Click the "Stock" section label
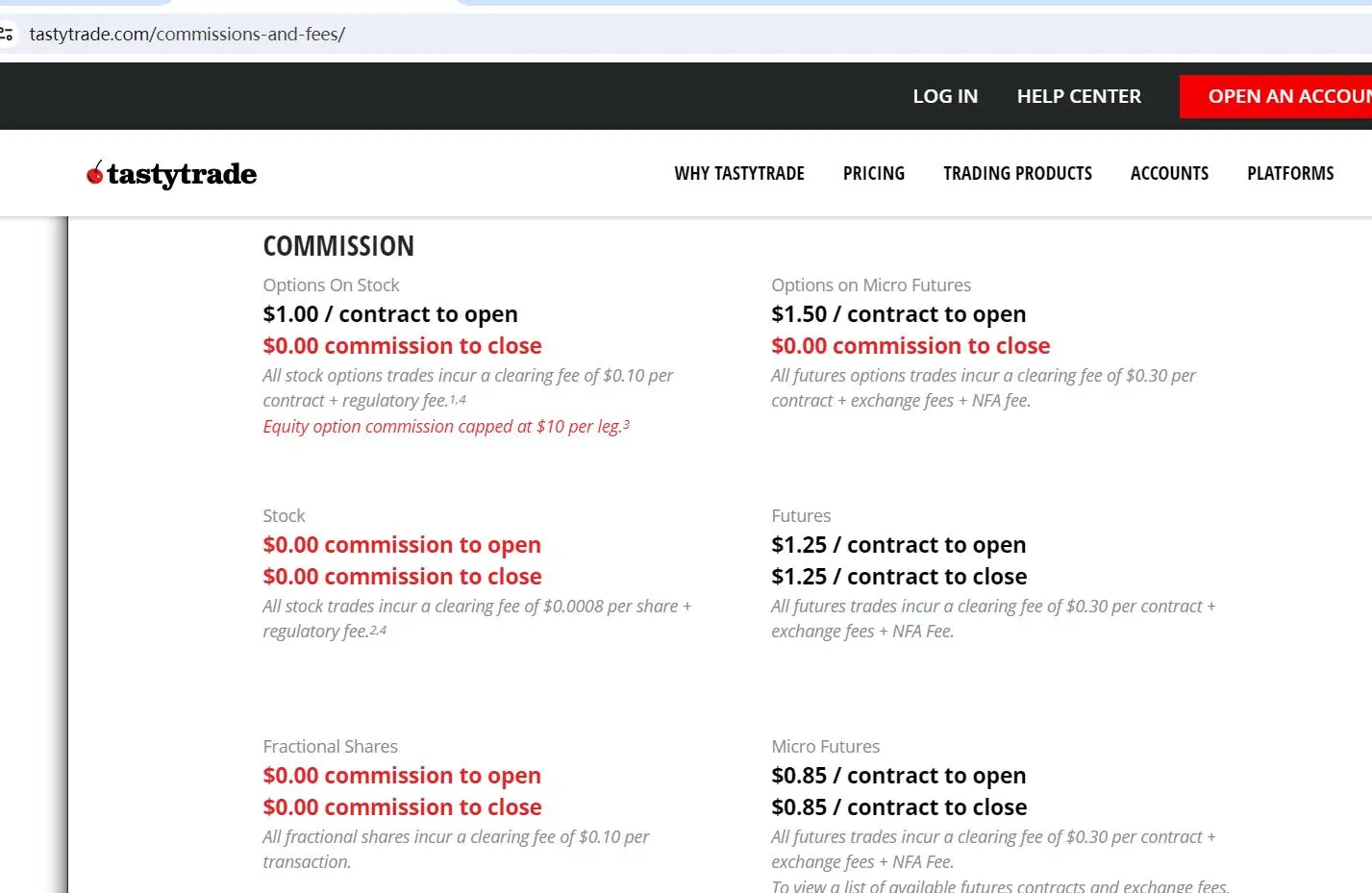This screenshot has width=1372, height=893. click(284, 516)
